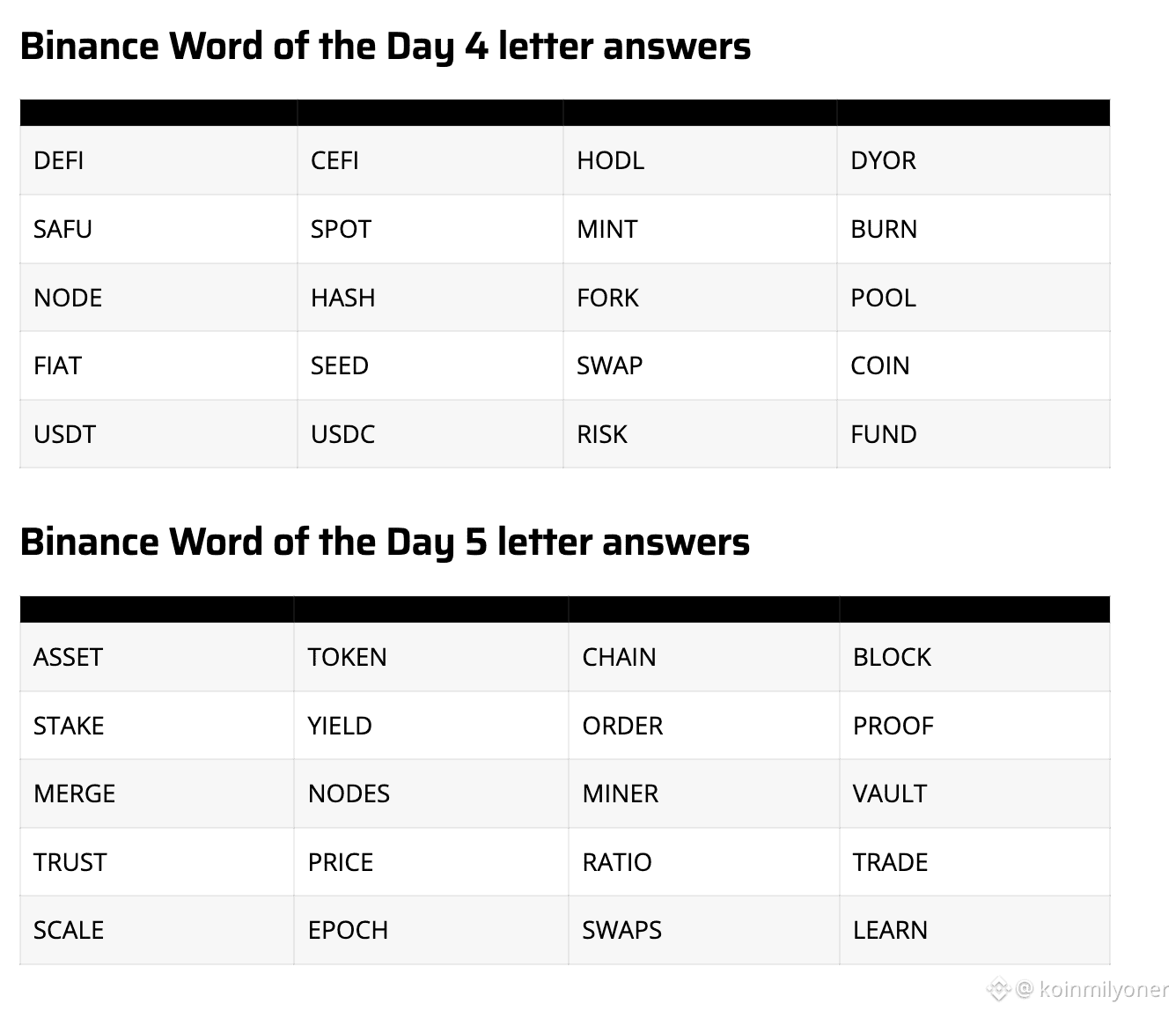
Task: Click the Binance logo watermark icon
Action: tap(998, 989)
